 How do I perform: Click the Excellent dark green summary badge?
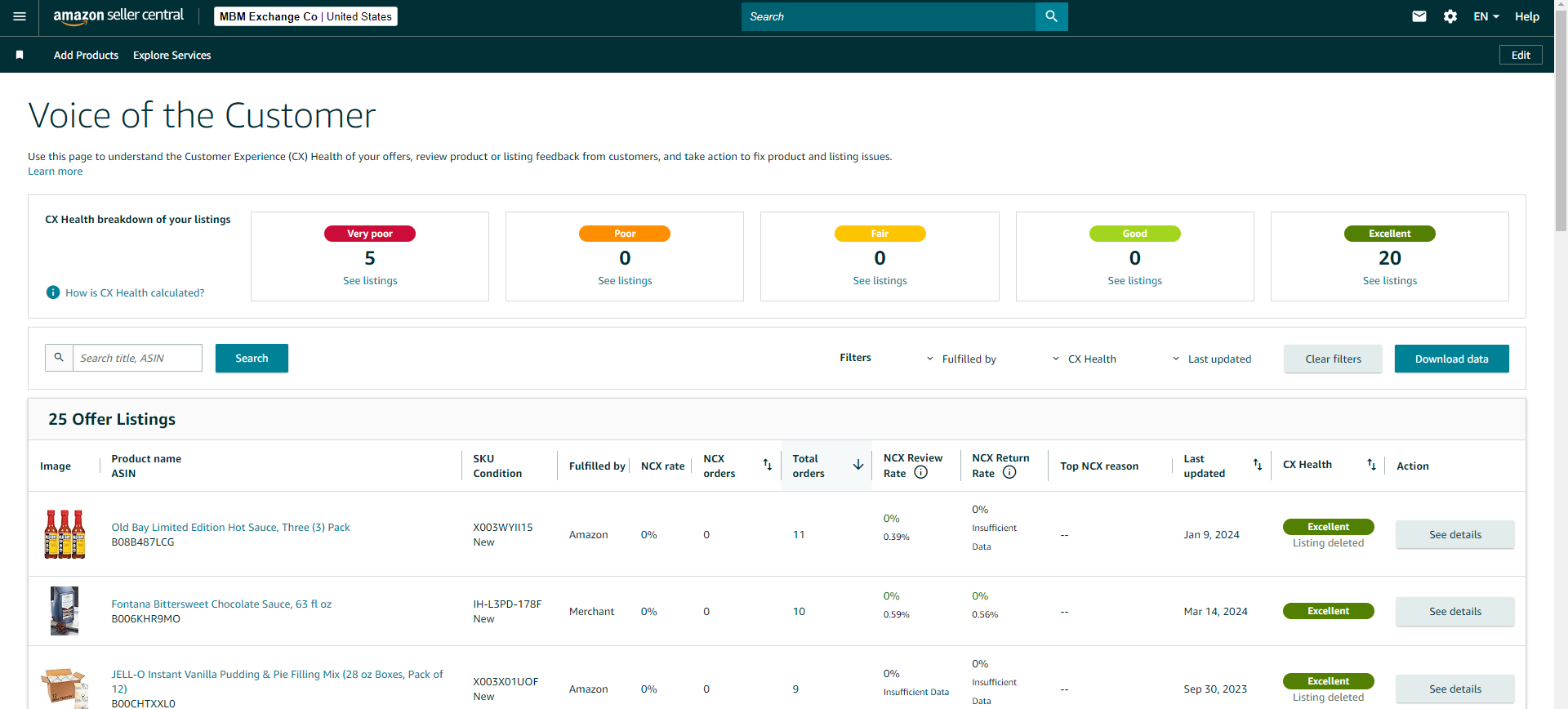[1389, 234]
